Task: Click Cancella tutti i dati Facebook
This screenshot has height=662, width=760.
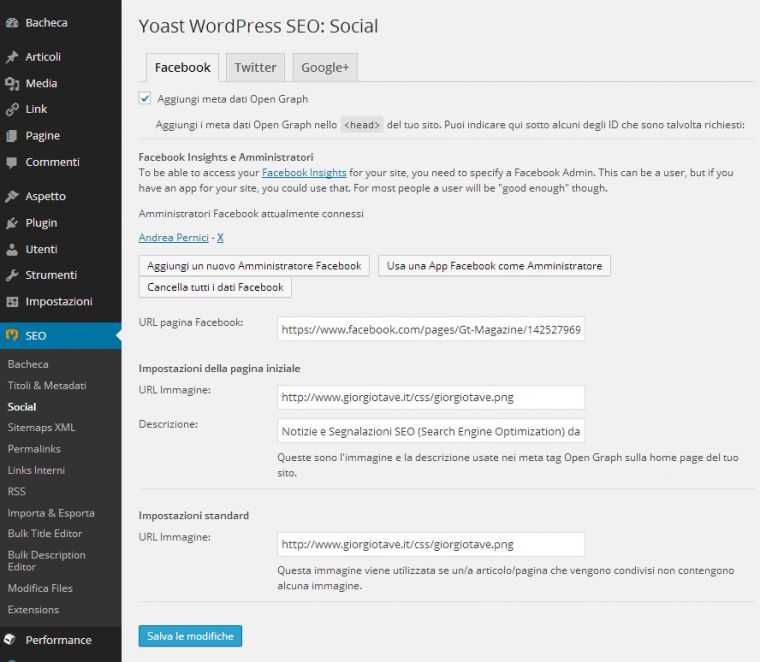Action: [x=215, y=287]
